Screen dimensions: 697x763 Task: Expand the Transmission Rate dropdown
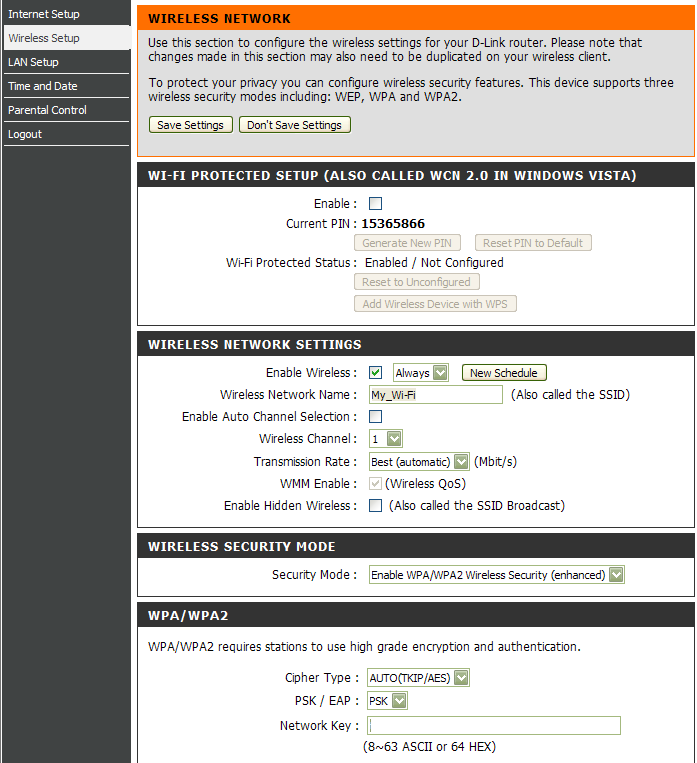[x=419, y=462]
